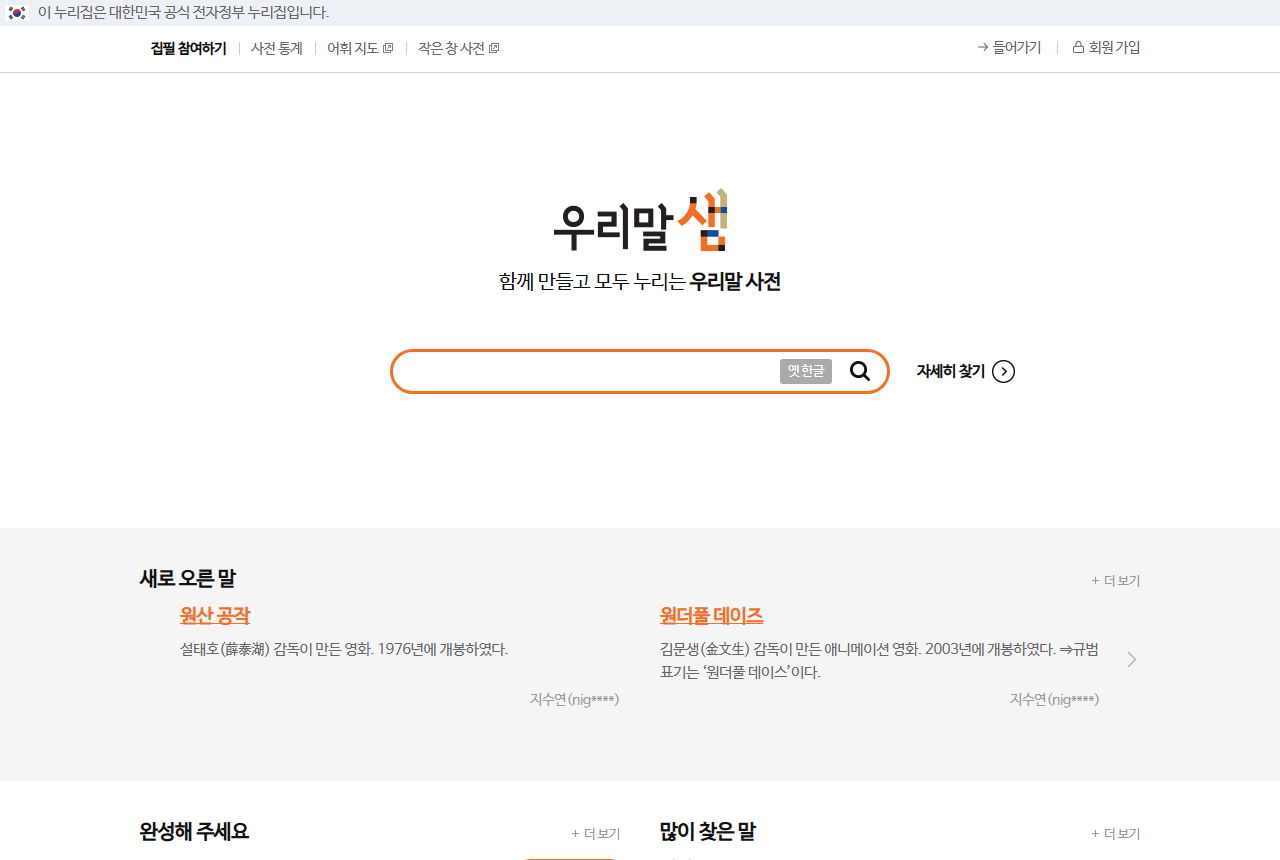
Task: Open the 원산 공작 entry
Action: pyautogui.click(x=215, y=615)
